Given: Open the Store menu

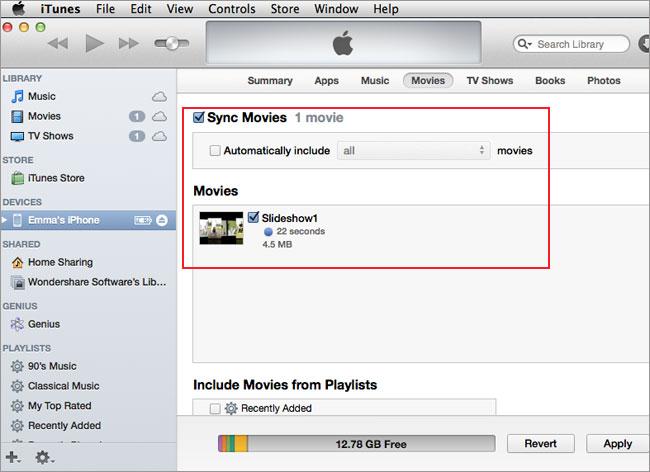Looking at the screenshot, I should click(x=285, y=9).
